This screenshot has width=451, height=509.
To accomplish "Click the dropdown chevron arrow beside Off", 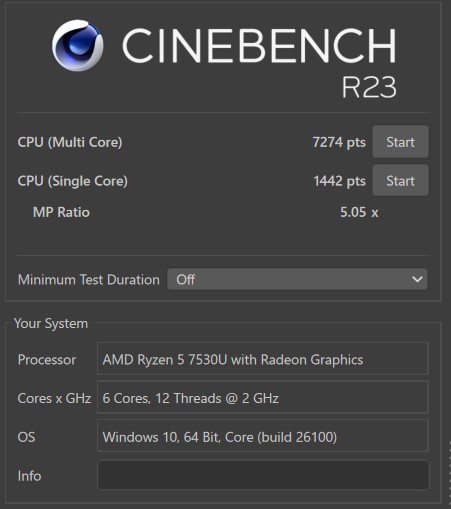I will coord(417,279).
